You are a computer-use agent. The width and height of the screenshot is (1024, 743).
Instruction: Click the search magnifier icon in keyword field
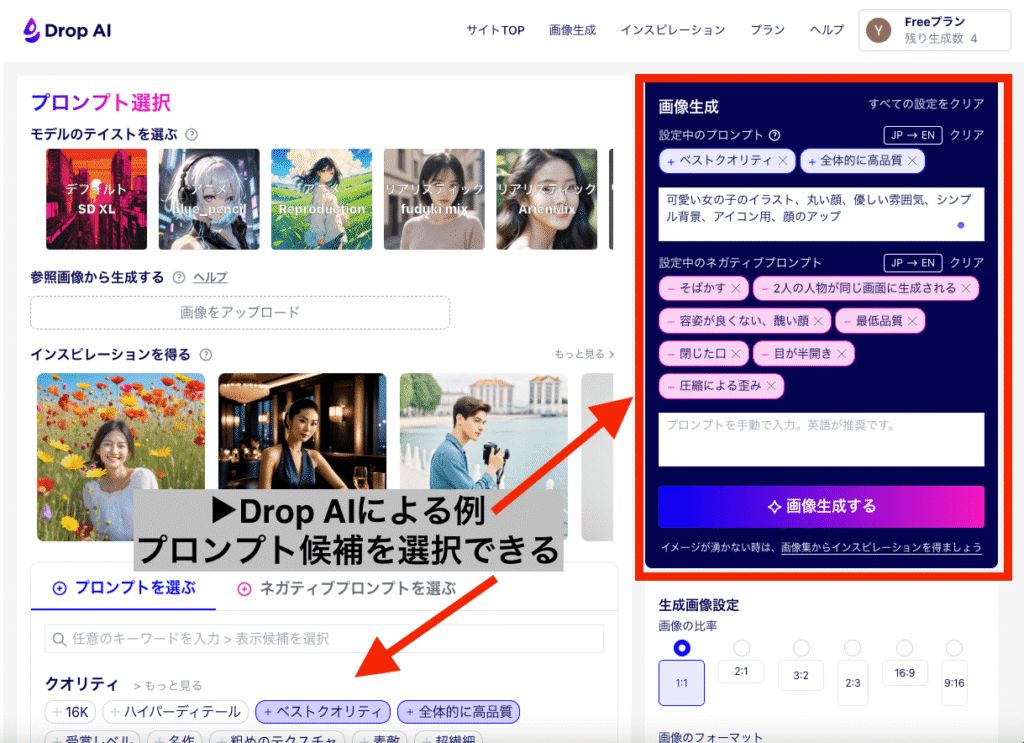59,639
